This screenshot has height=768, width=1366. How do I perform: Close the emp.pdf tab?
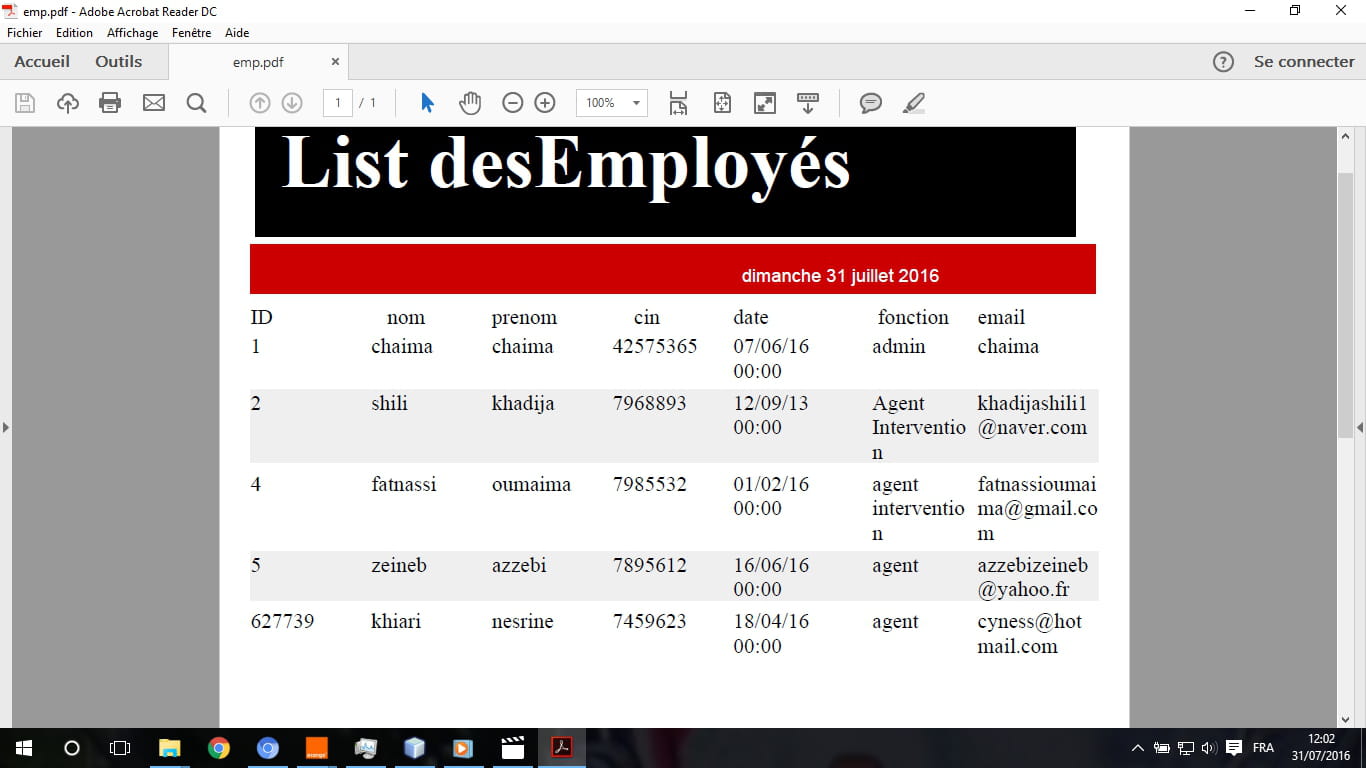click(335, 62)
